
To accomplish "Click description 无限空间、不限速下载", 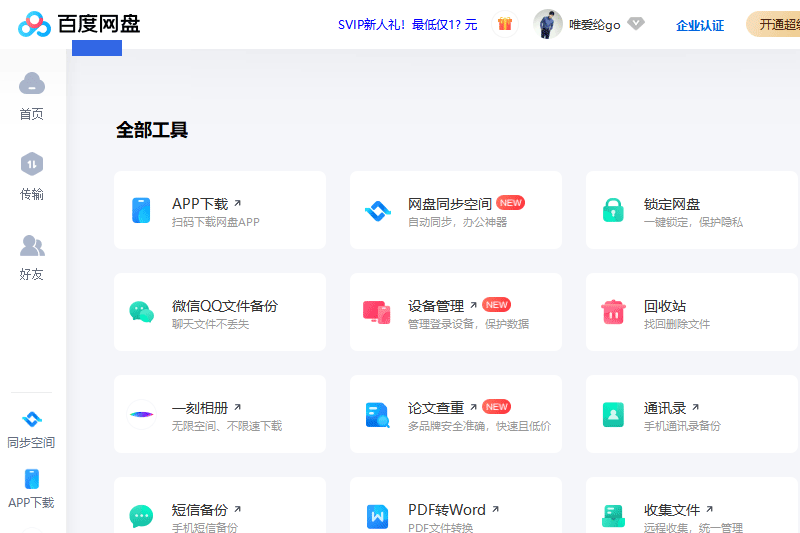I will pos(227,426).
